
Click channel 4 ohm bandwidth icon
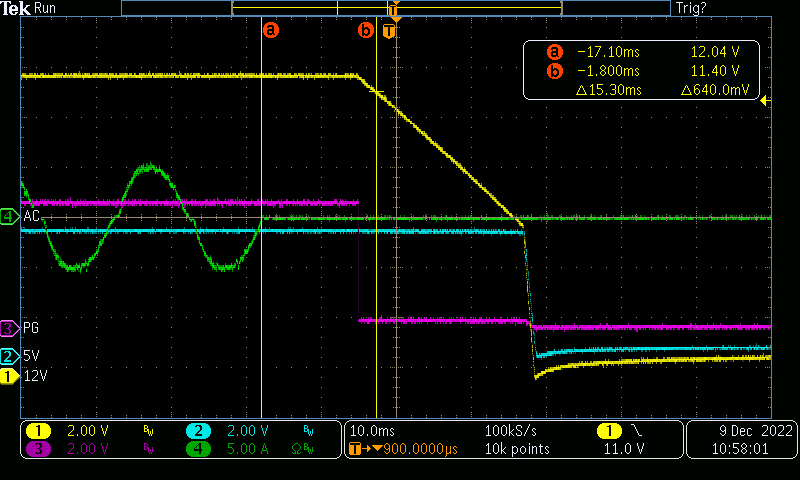[x=303, y=449]
